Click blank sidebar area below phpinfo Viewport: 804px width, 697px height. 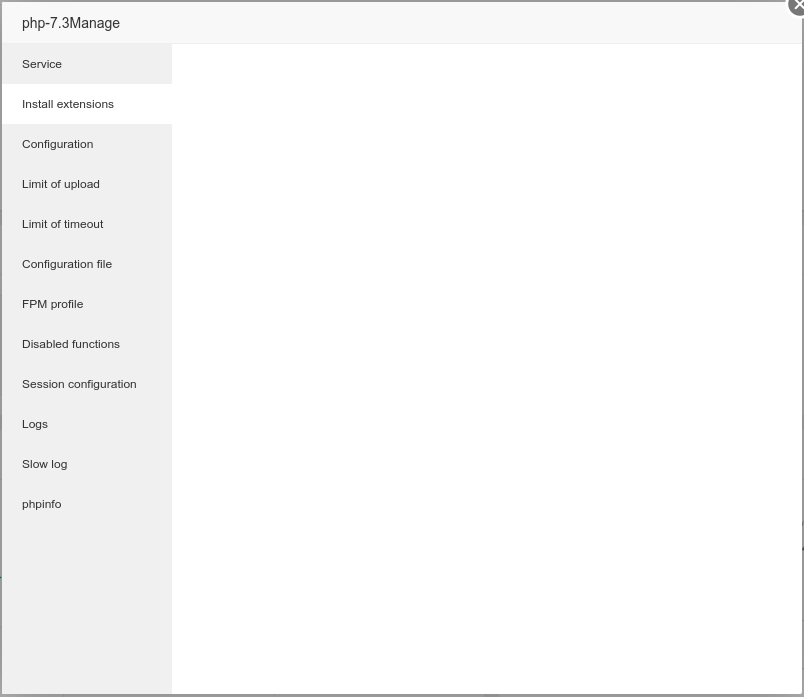click(x=87, y=600)
